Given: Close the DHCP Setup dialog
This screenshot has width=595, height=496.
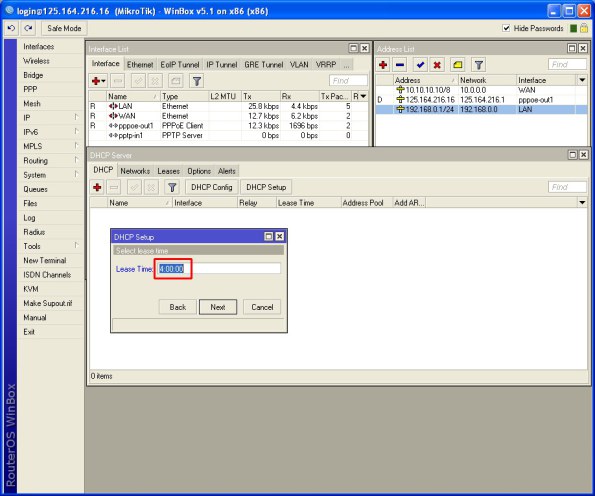Looking at the screenshot, I should point(279,236).
